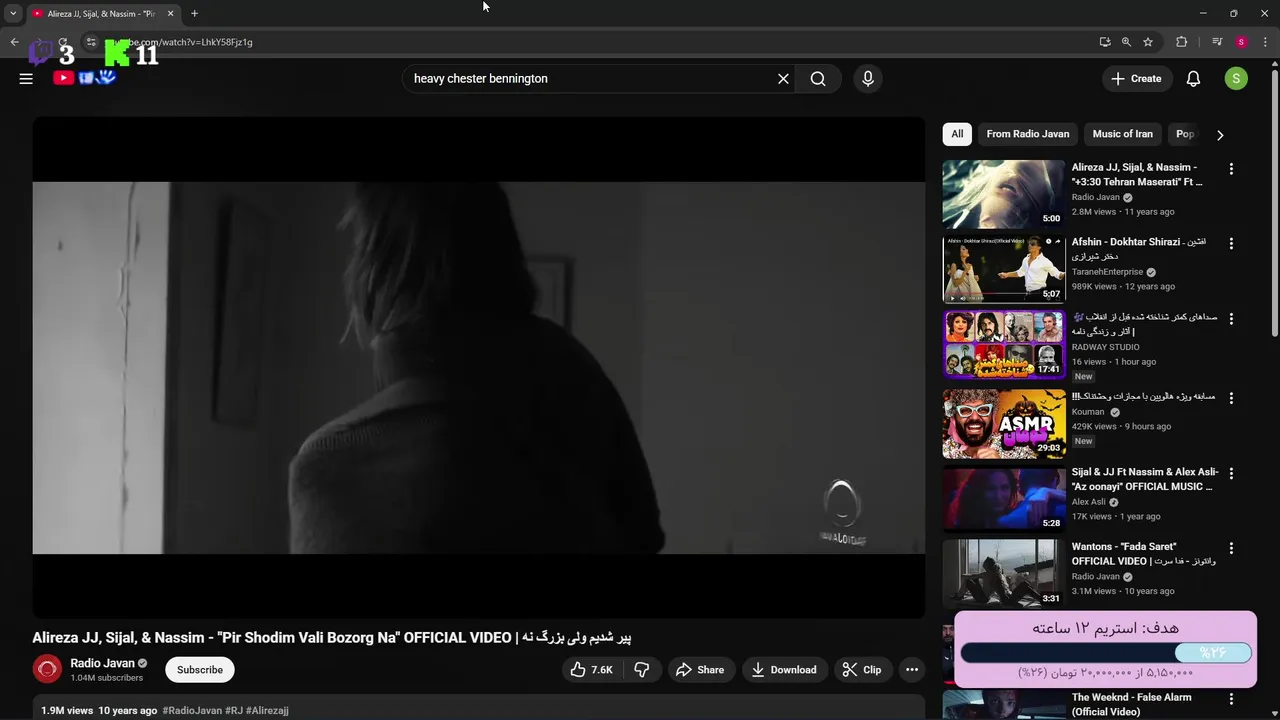The image size is (1280, 720).
Task: Select the Pop filter chip
Action: click(1185, 134)
